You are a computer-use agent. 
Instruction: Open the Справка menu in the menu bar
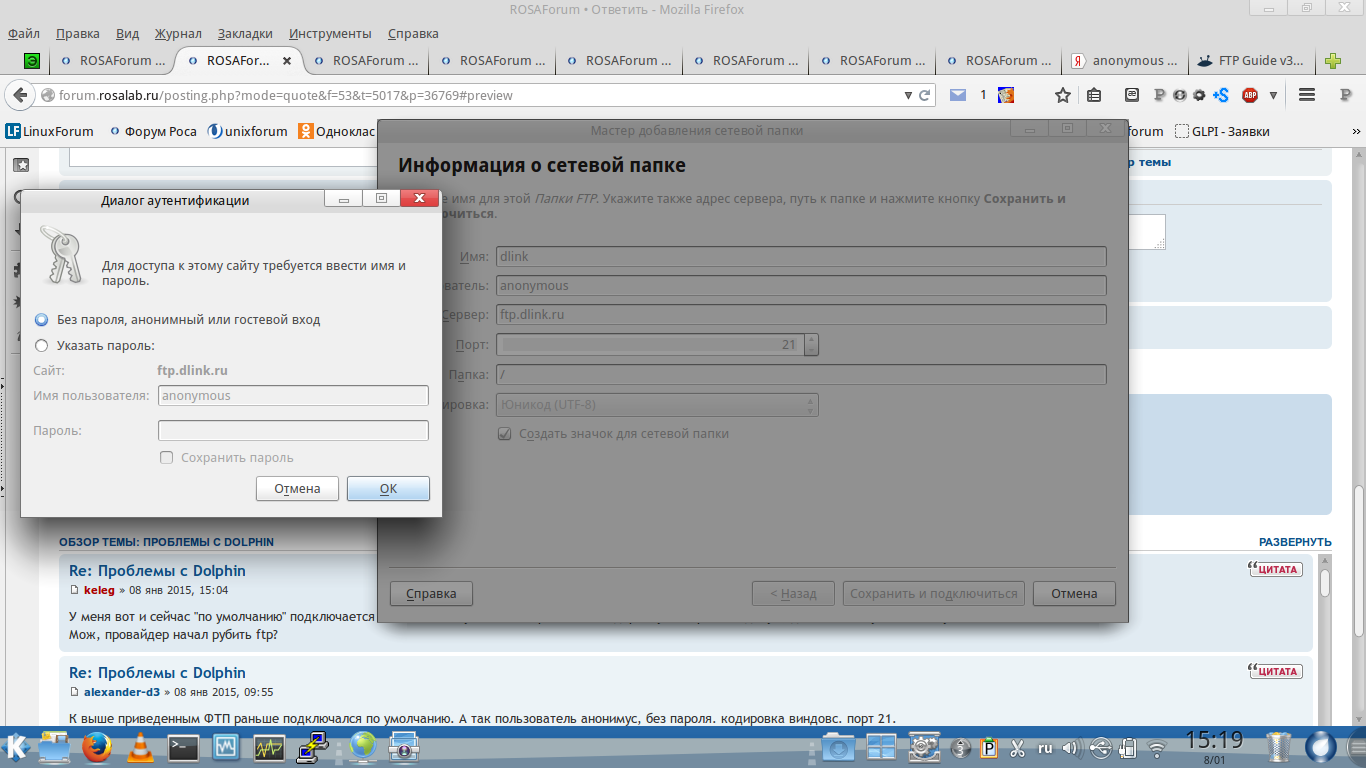click(x=413, y=33)
